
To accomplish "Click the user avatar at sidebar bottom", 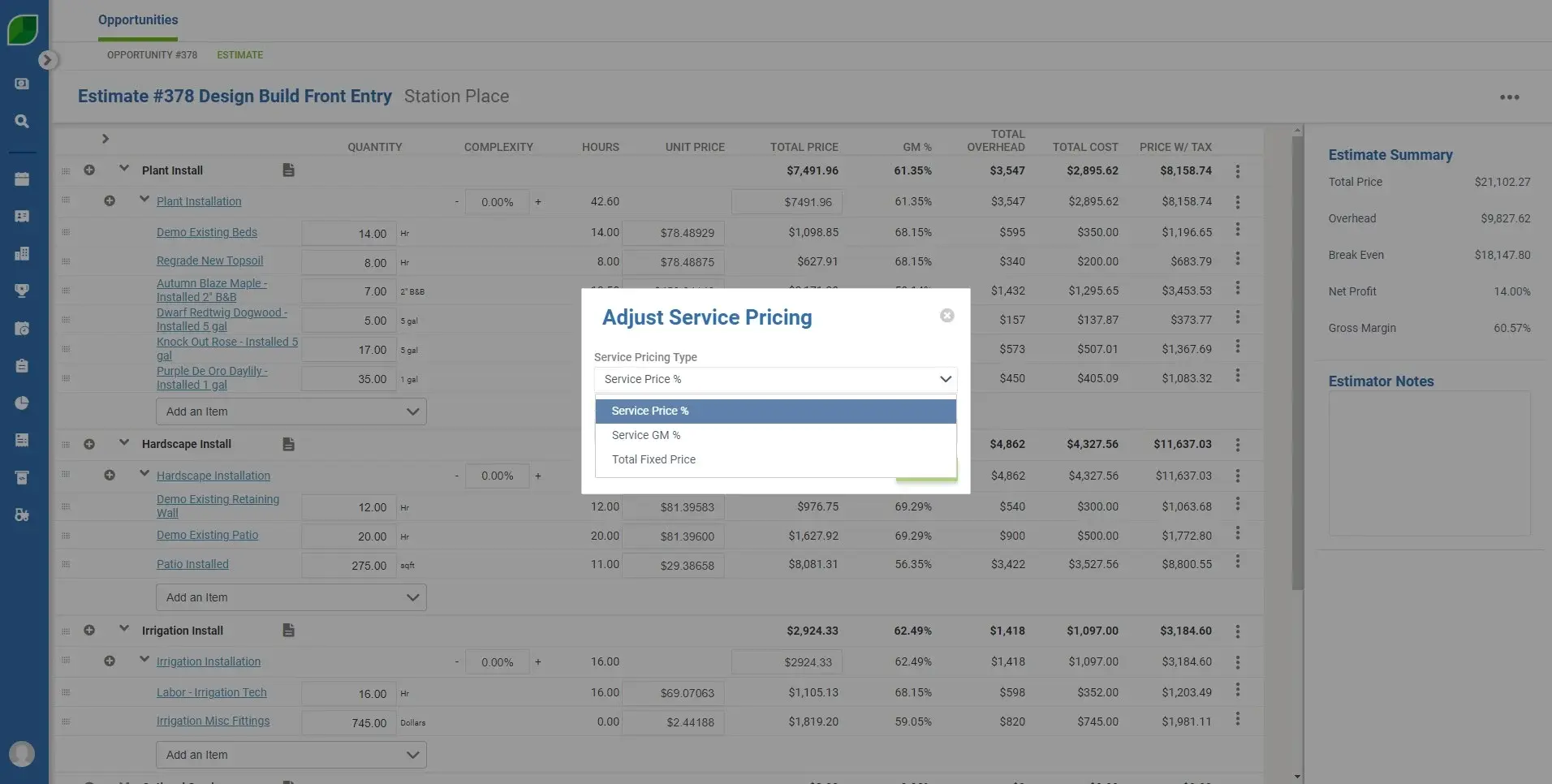I will [x=21, y=753].
